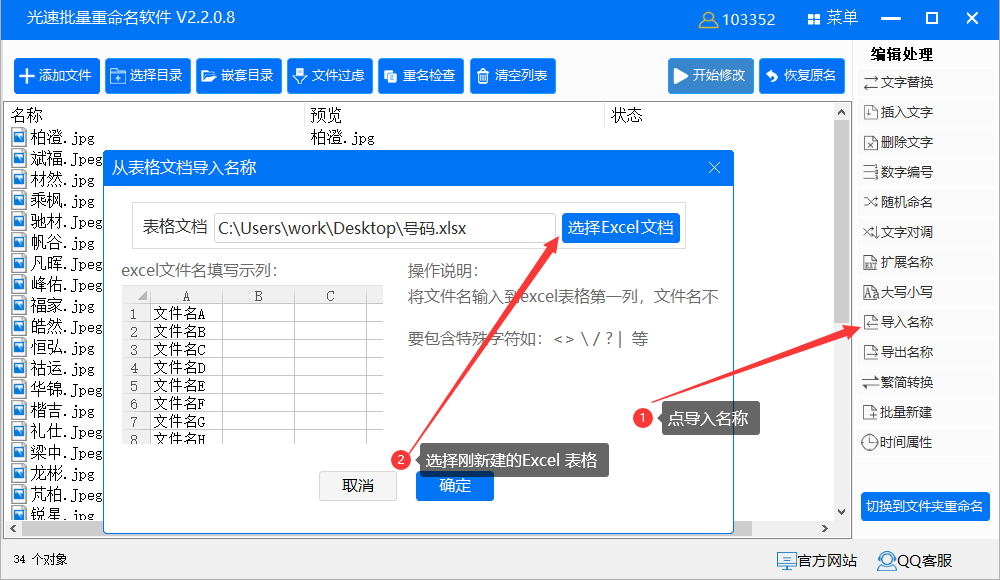Open the 批量新建 batch create tool
The height and width of the screenshot is (580, 1000).
(x=898, y=412)
